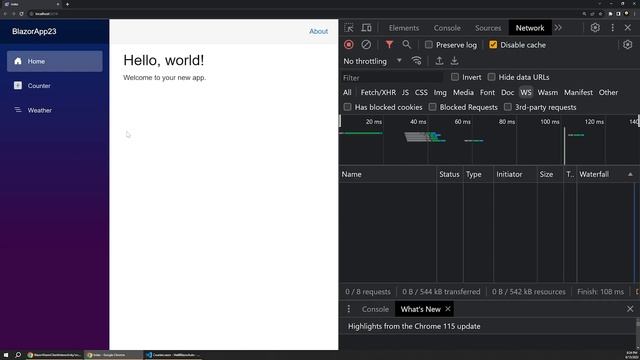Expand more DevTools tabs chevron
640x360 pixels.
[x=558, y=28]
